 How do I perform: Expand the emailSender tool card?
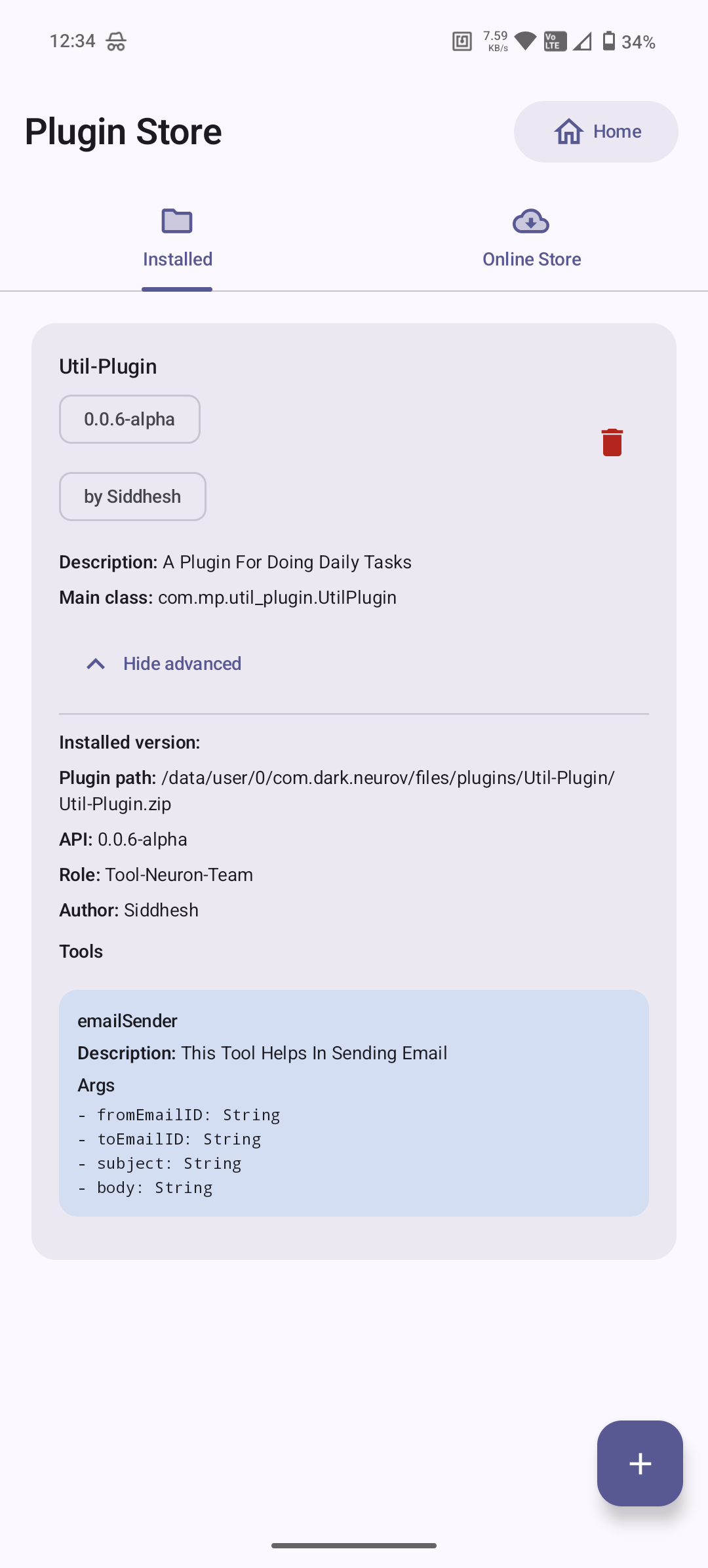(353, 1020)
